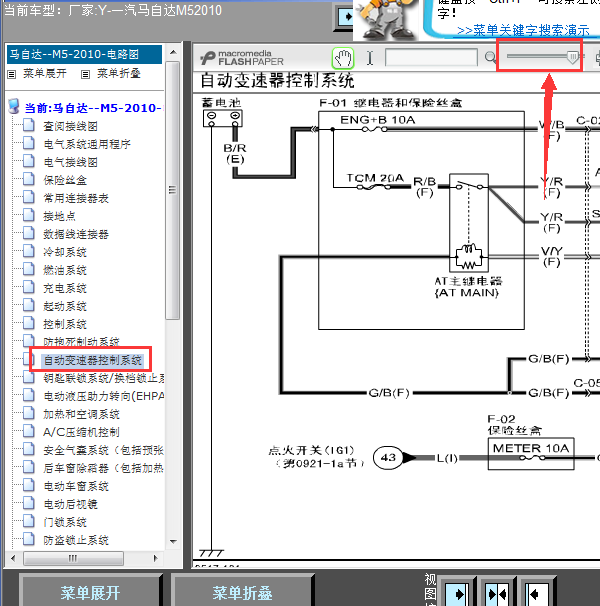
Task: Open 控制系统 tree entry
Action: (65, 324)
